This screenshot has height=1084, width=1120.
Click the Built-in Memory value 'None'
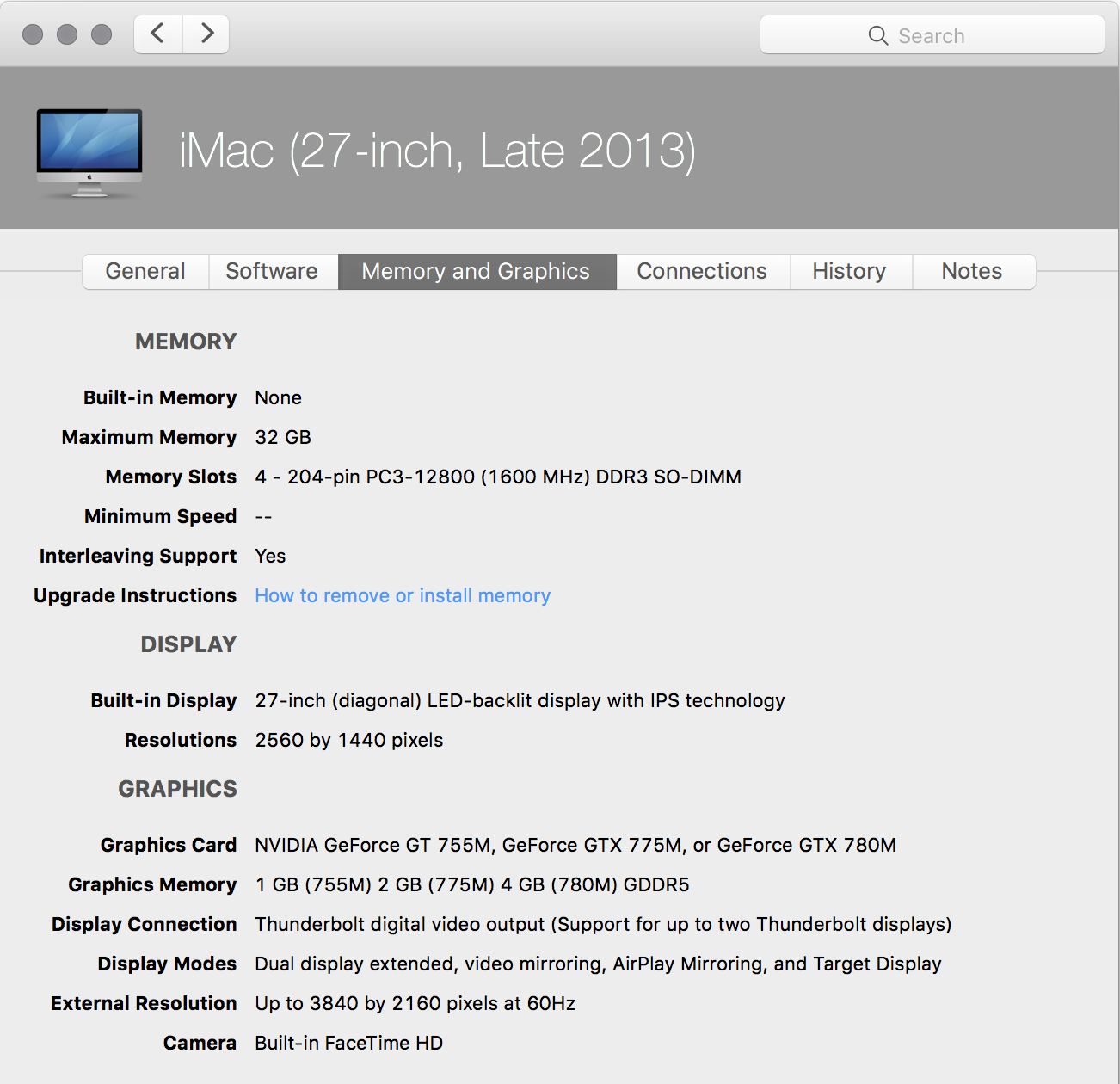[279, 397]
